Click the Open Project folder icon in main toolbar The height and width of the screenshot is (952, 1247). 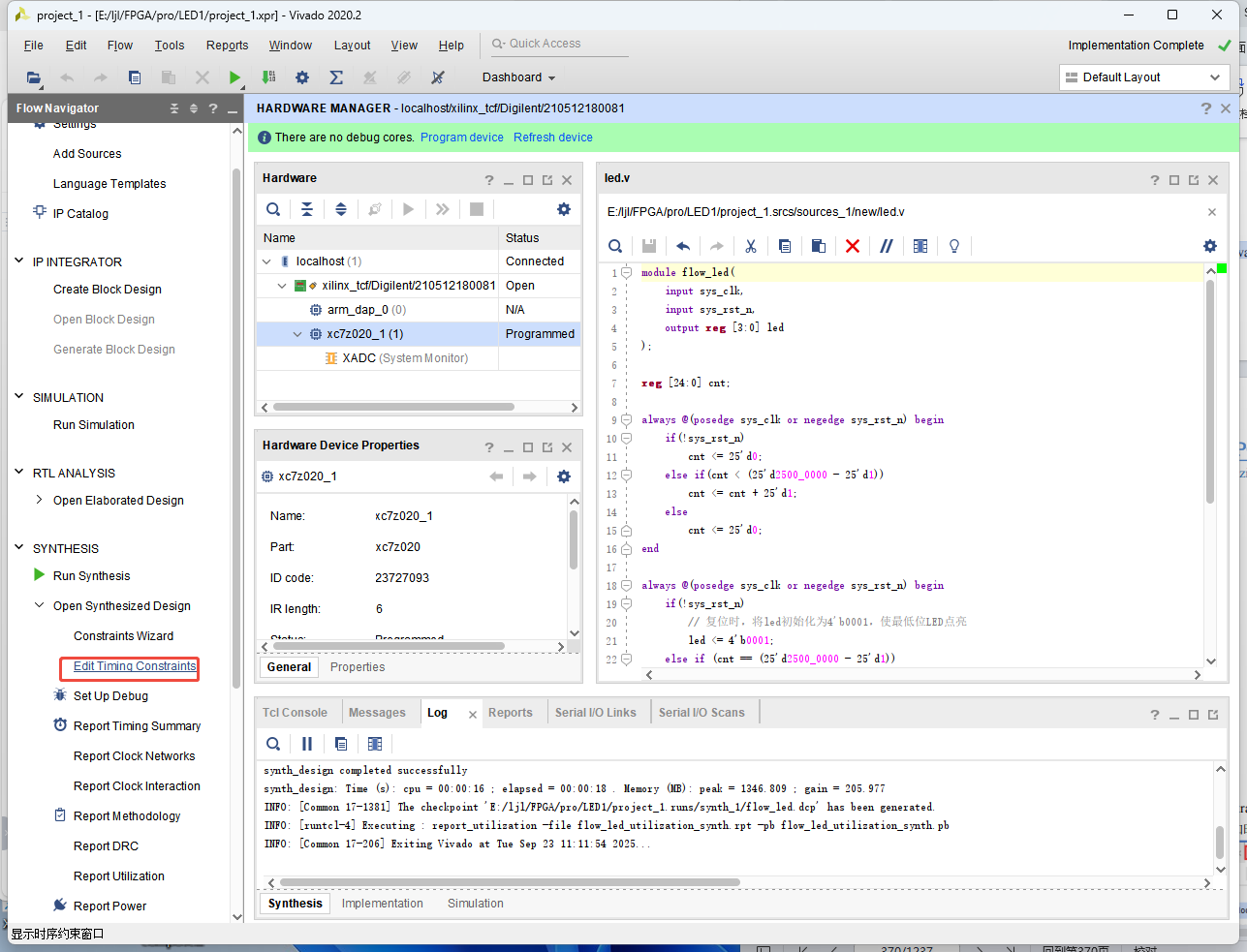[34, 77]
